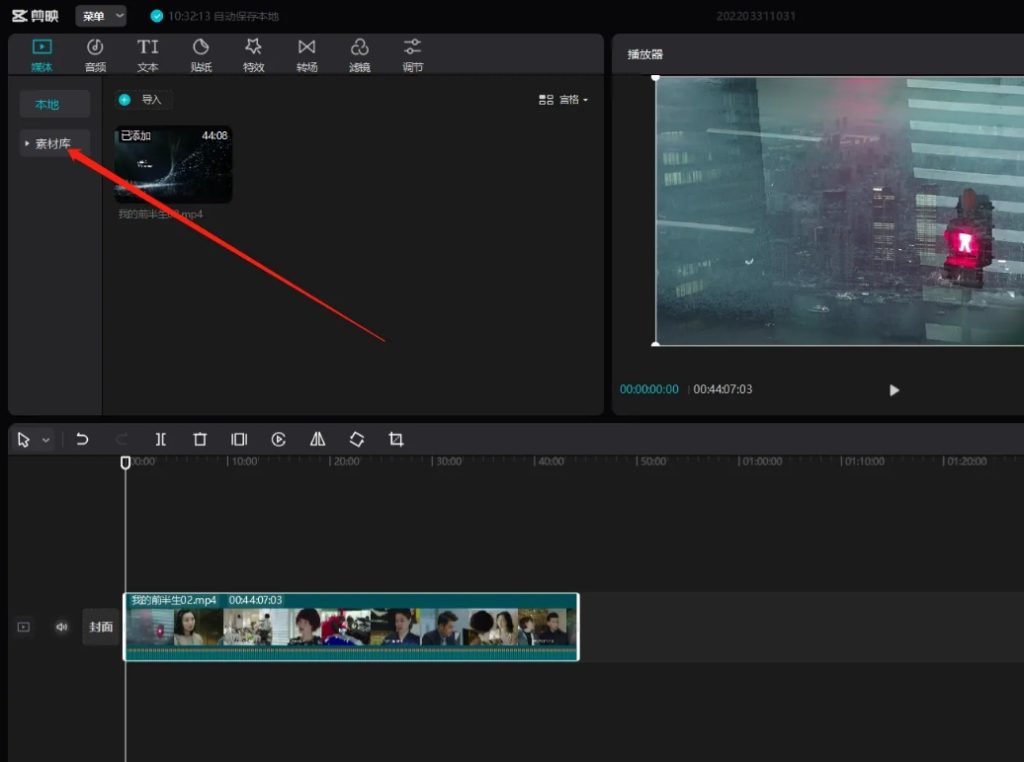Open the 贴纸 stickers tab
Screen dimensions: 1024x762
(x=201, y=55)
